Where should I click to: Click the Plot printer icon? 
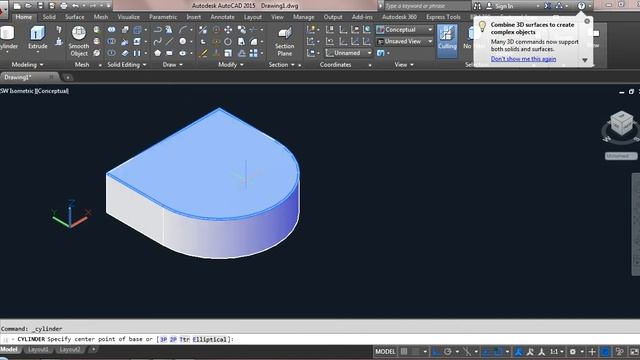(x=64, y=6)
